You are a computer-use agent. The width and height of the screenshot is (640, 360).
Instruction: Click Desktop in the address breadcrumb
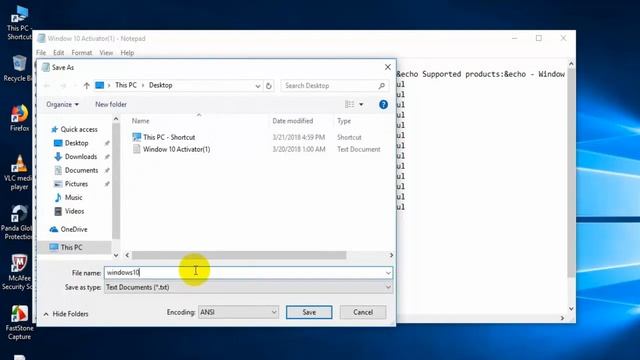tap(160, 85)
